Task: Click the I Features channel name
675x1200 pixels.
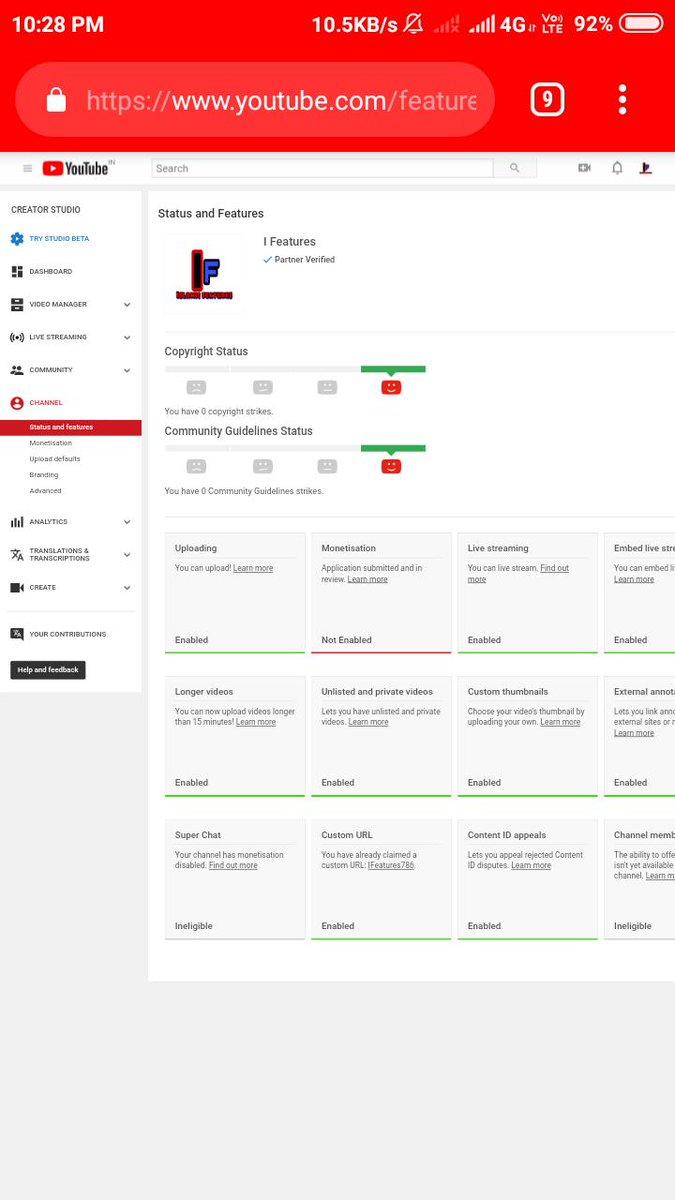Action: [289, 241]
